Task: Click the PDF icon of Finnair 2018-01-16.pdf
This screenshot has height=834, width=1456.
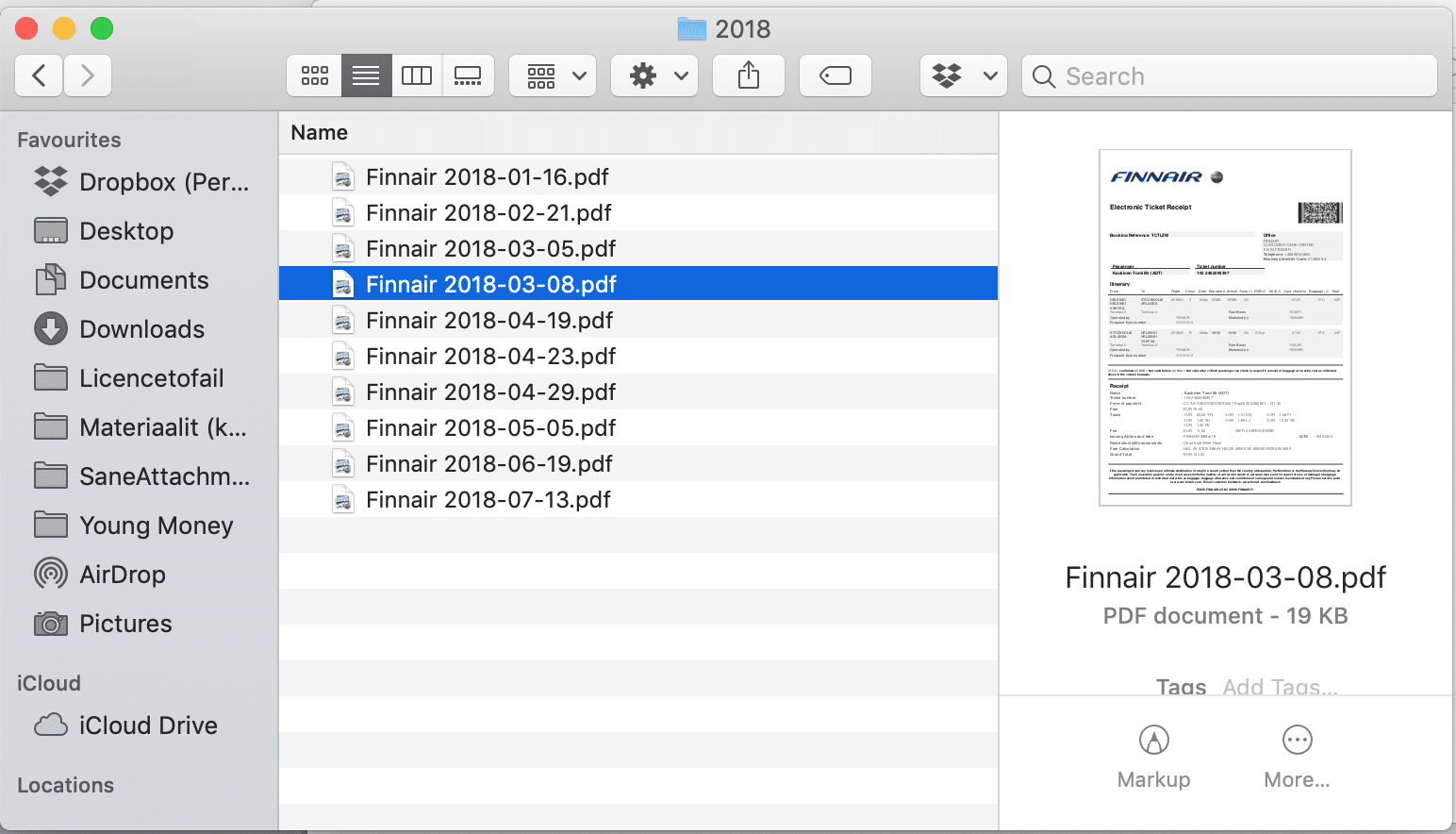Action: (x=343, y=176)
